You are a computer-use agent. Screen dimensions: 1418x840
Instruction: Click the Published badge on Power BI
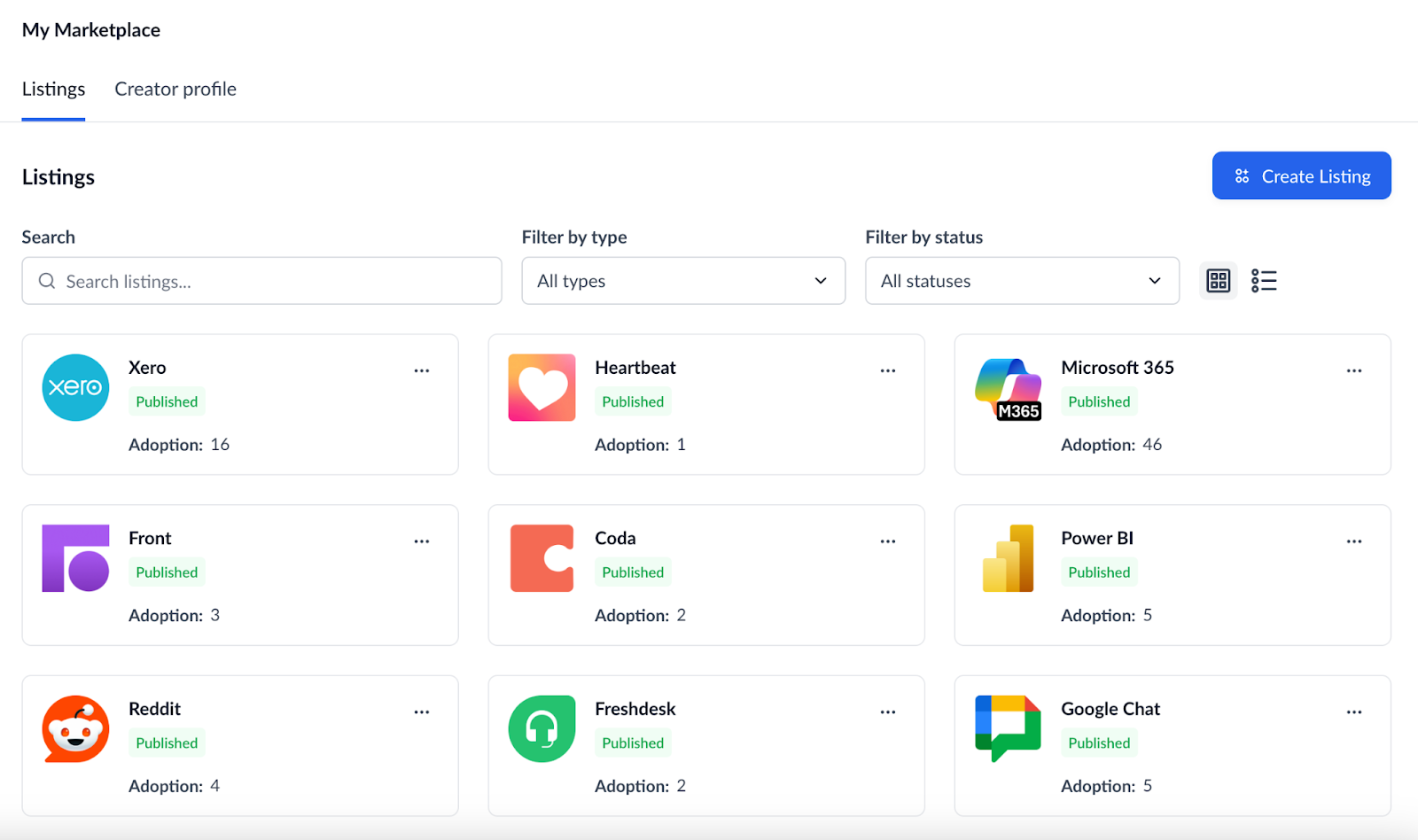point(1099,572)
